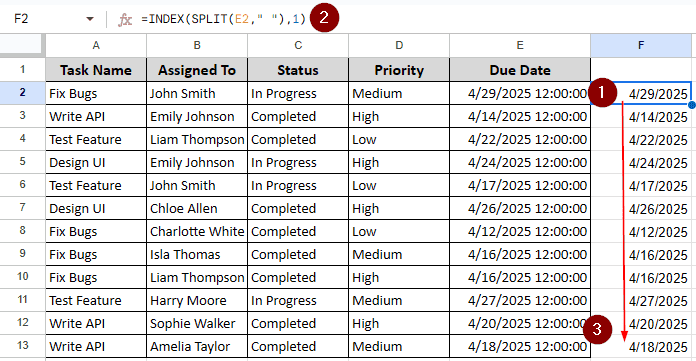Click the formula bar INDEX SPLIT formula
This screenshot has height=361, width=696.
click(223, 19)
